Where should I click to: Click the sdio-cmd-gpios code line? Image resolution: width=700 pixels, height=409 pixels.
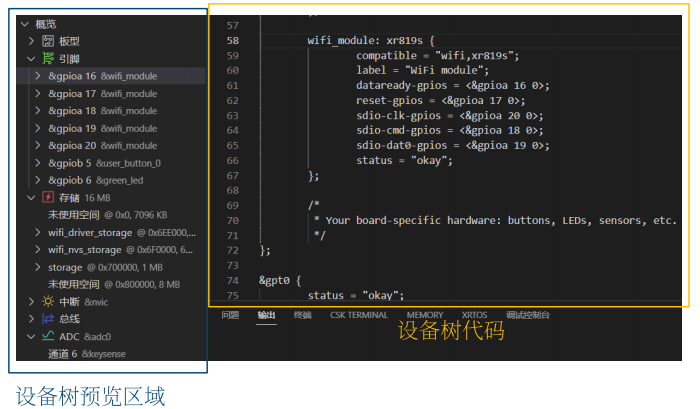[450, 130]
